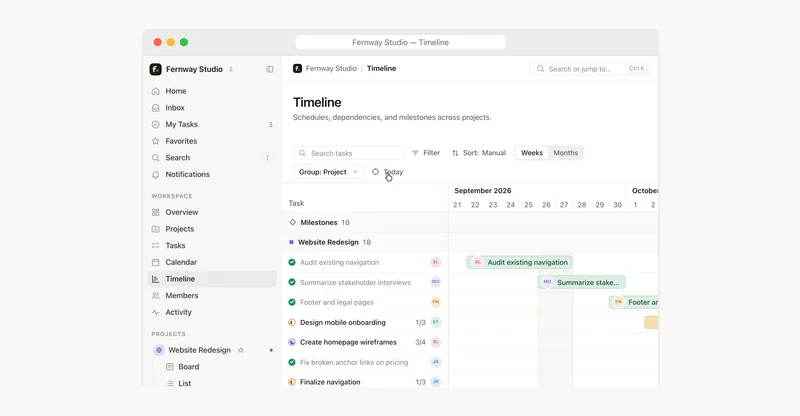Click the Footer timeline bar
Viewport: 800px width, 416px height.
[x=634, y=302]
